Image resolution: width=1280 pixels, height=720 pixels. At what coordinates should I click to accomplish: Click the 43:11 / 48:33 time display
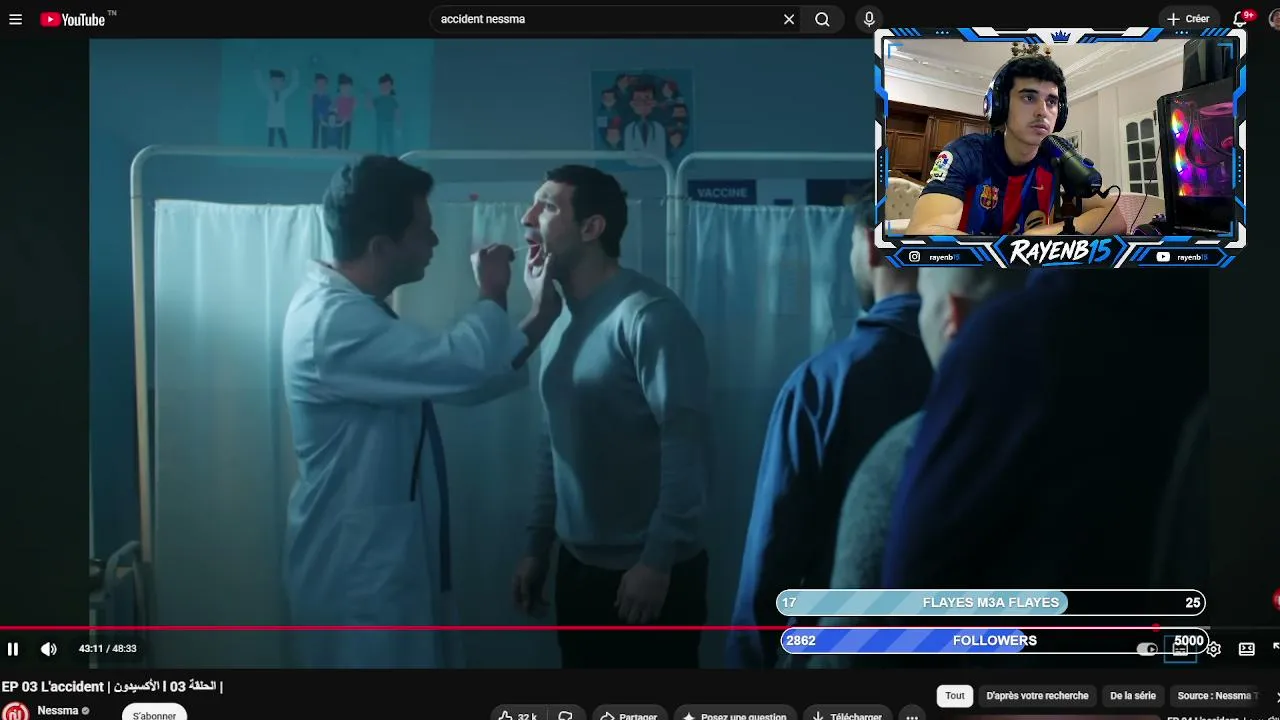click(x=108, y=649)
